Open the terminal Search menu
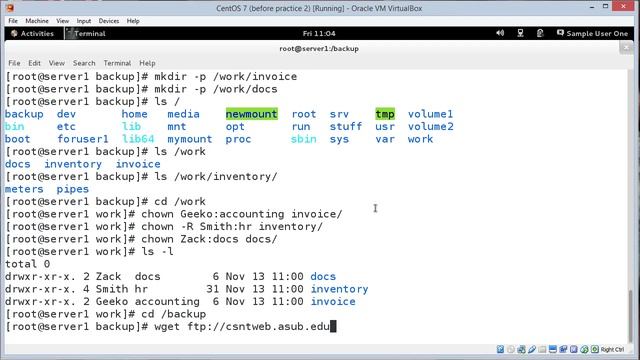The width and height of the screenshot is (640, 360). (84, 63)
